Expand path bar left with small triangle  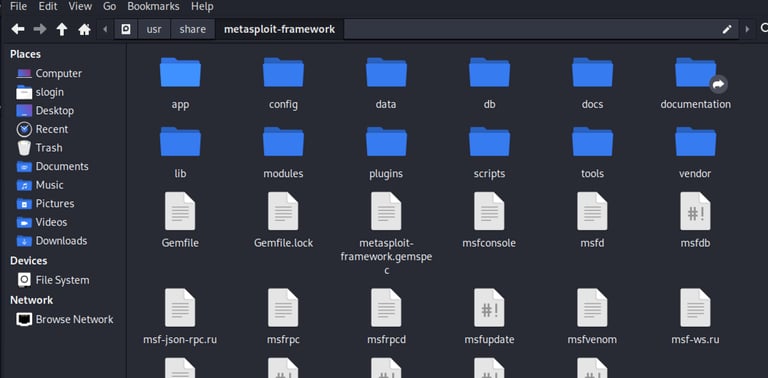click(105, 29)
